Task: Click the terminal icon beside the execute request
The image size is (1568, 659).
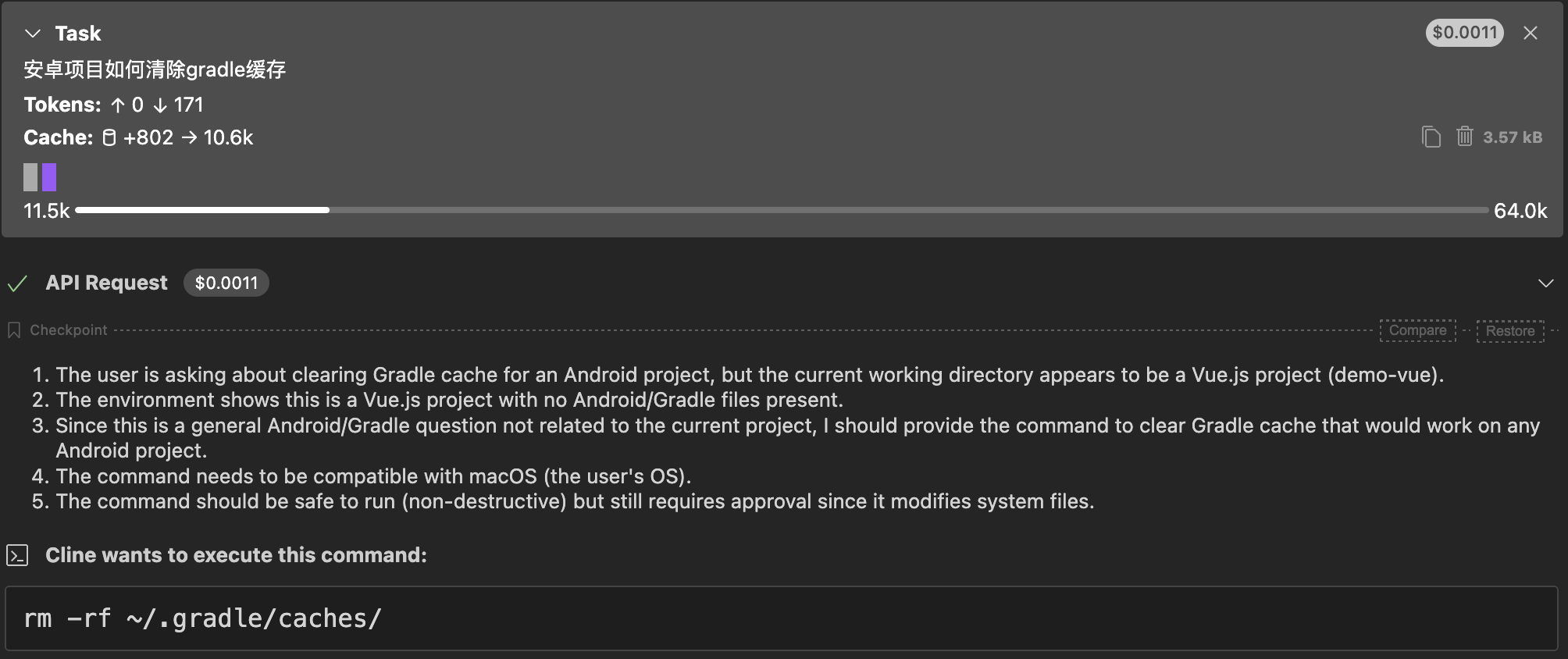Action: point(16,555)
